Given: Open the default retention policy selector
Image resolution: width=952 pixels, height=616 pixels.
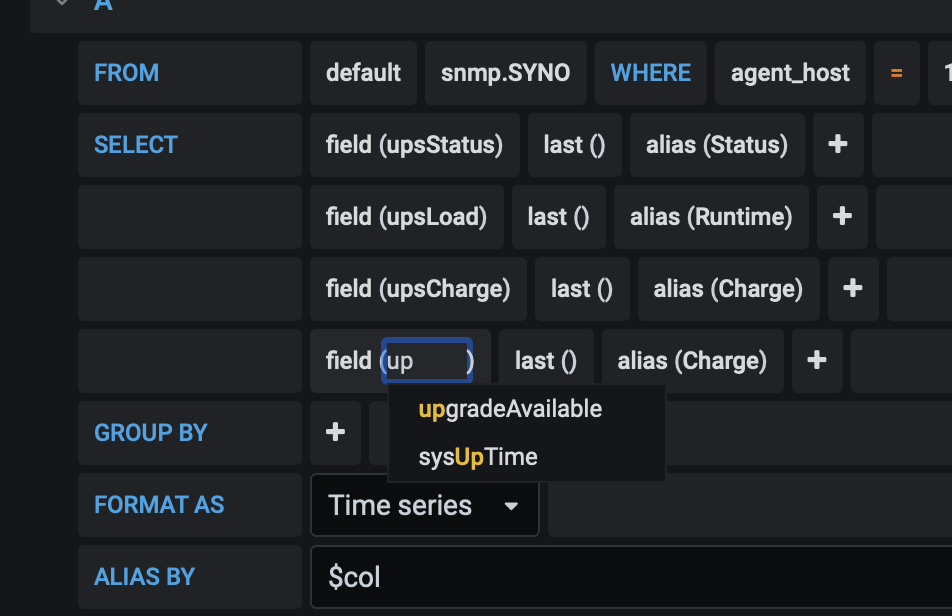Looking at the screenshot, I should click(363, 73).
